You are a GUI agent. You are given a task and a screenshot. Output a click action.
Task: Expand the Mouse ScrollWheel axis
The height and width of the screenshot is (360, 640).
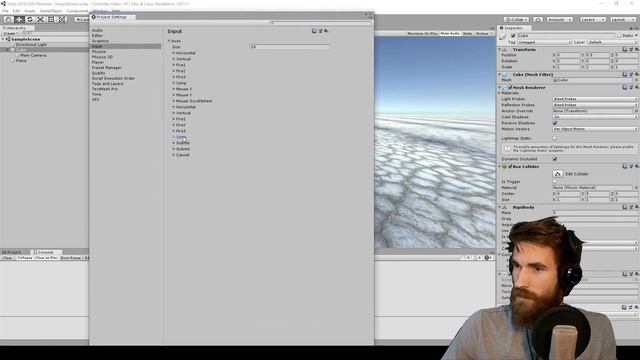pyautogui.click(x=173, y=101)
